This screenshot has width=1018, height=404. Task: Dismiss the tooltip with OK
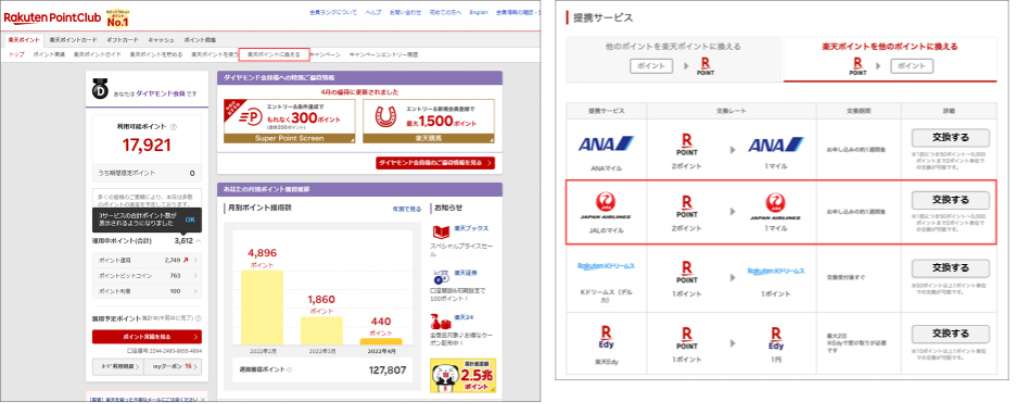(190, 220)
